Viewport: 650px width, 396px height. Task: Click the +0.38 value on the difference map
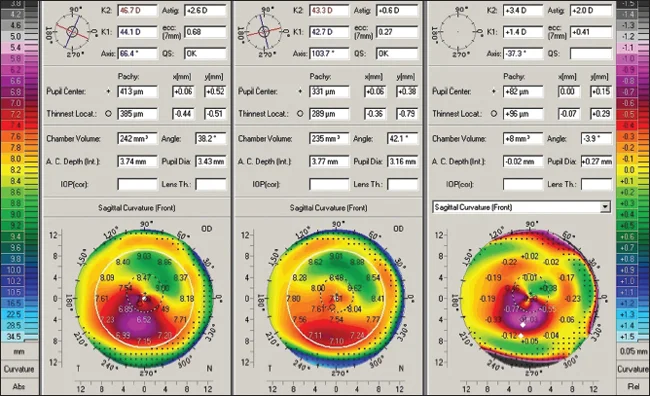(548, 288)
